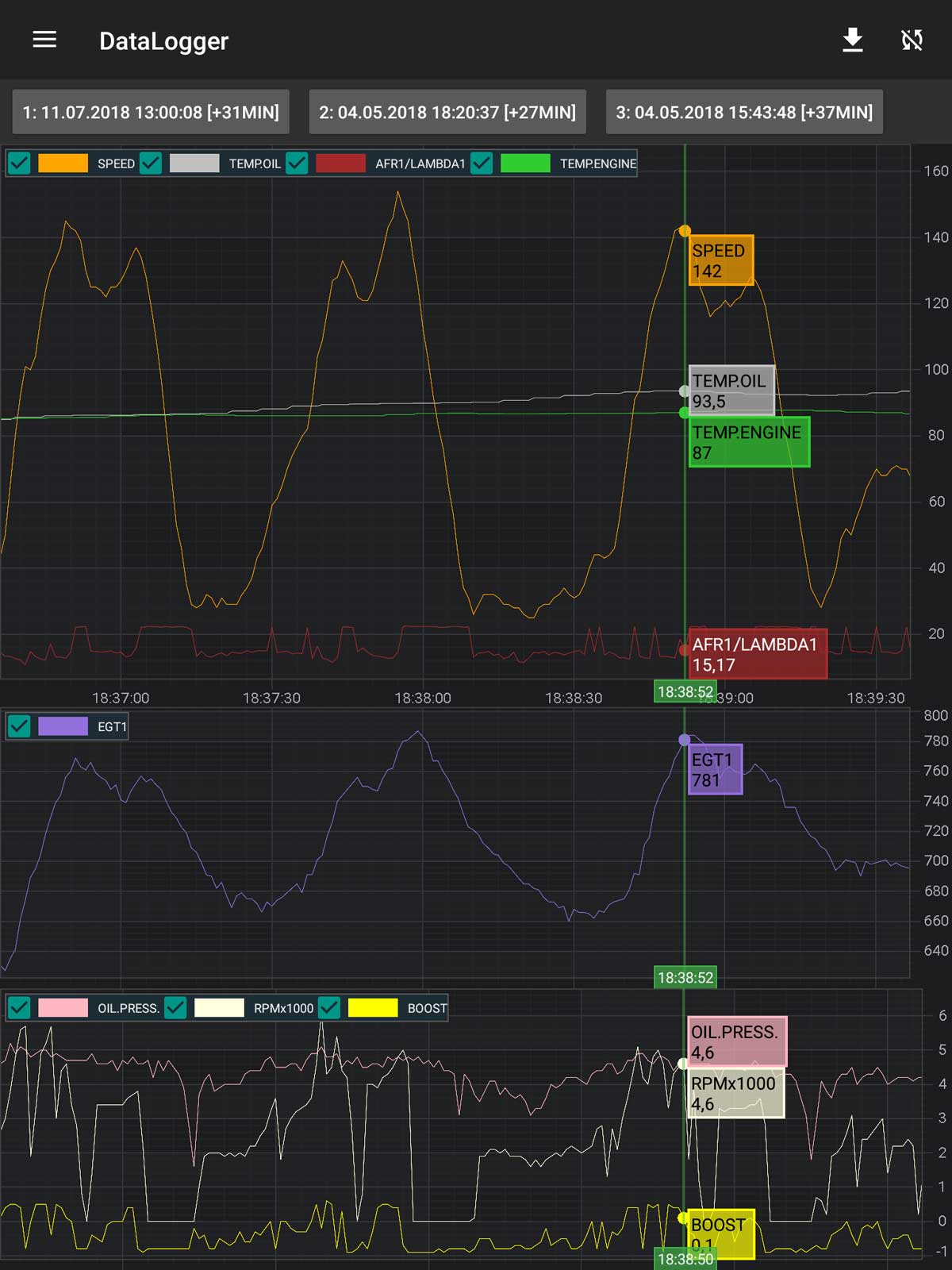Click the orange SPEED color swatch
The height and width of the screenshot is (1270, 952).
click(x=63, y=164)
